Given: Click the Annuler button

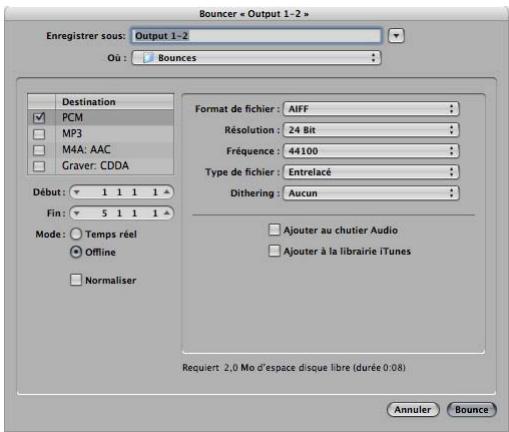Looking at the screenshot, I should coord(413,410).
